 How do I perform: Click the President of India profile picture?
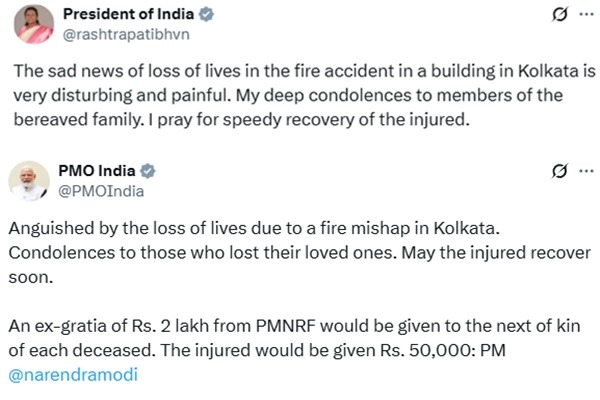[34, 24]
